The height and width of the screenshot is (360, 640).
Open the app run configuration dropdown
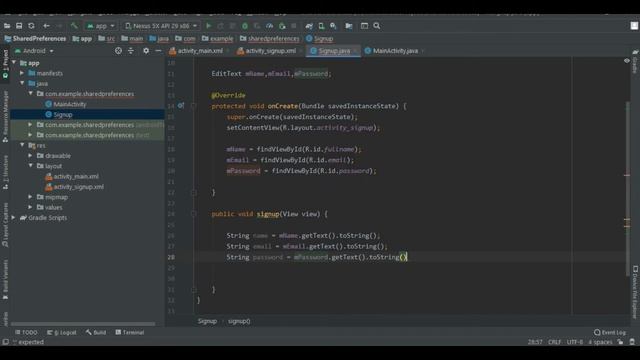coord(100,26)
